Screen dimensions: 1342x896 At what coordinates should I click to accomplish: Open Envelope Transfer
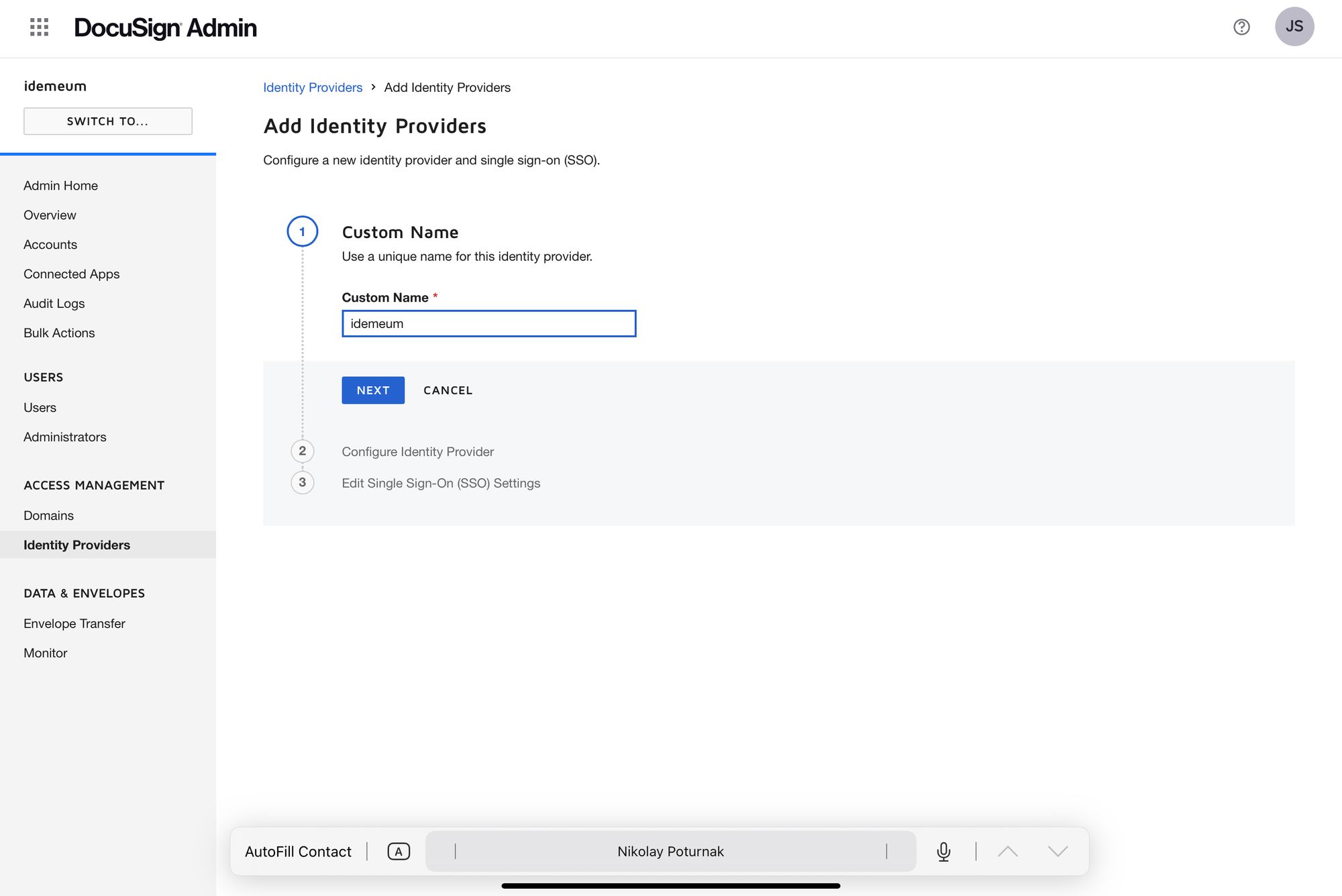click(x=74, y=624)
